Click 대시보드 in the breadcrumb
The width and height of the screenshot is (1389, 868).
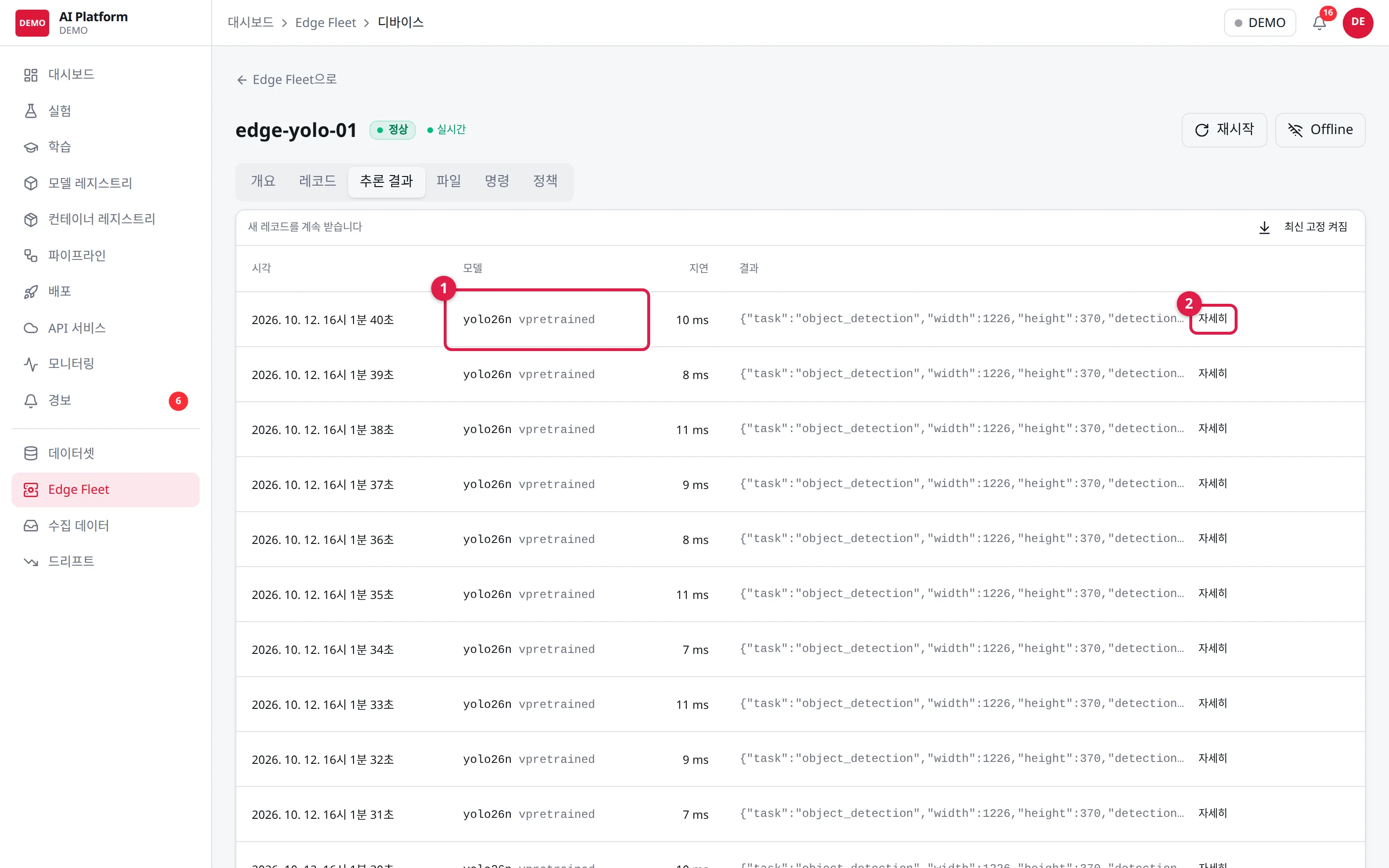point(250,23)
